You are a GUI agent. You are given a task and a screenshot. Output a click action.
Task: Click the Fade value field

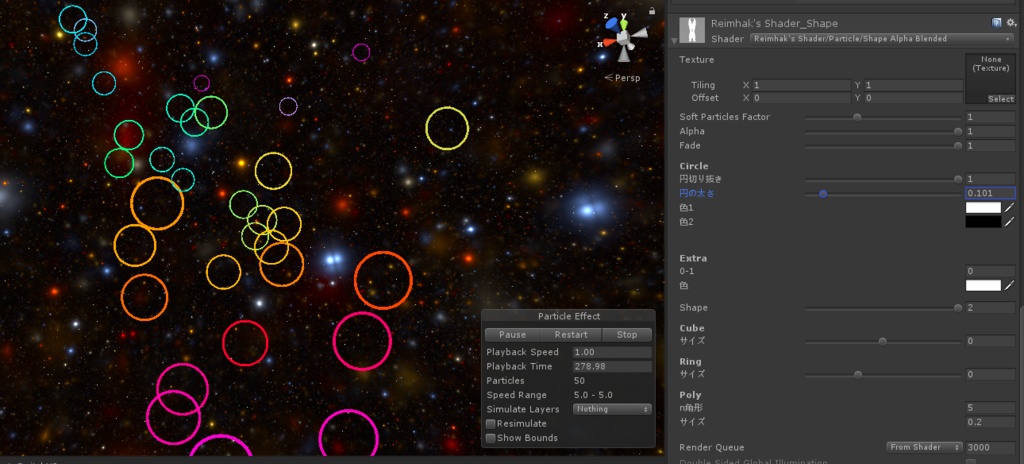point(991,146)
